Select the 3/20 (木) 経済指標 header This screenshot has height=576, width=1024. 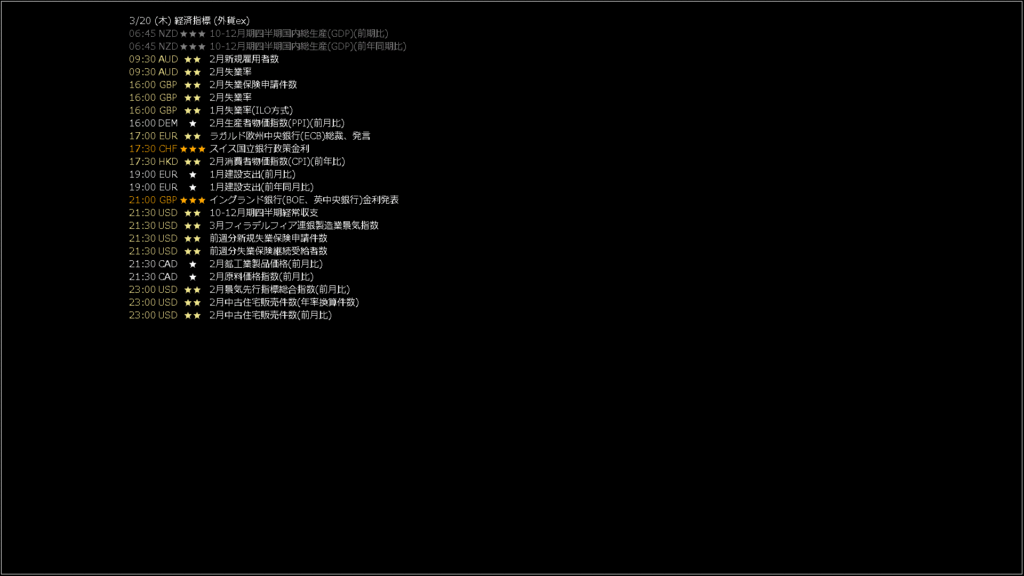click(x=189, y=21)
